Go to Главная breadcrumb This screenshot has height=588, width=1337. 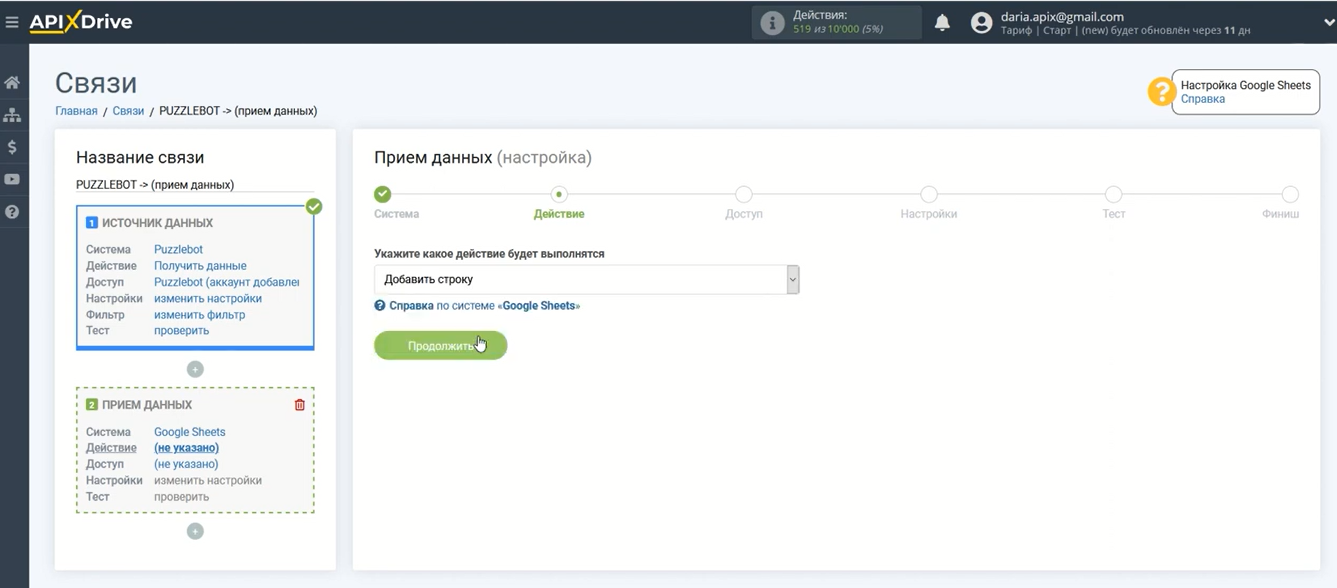(76, 111)
